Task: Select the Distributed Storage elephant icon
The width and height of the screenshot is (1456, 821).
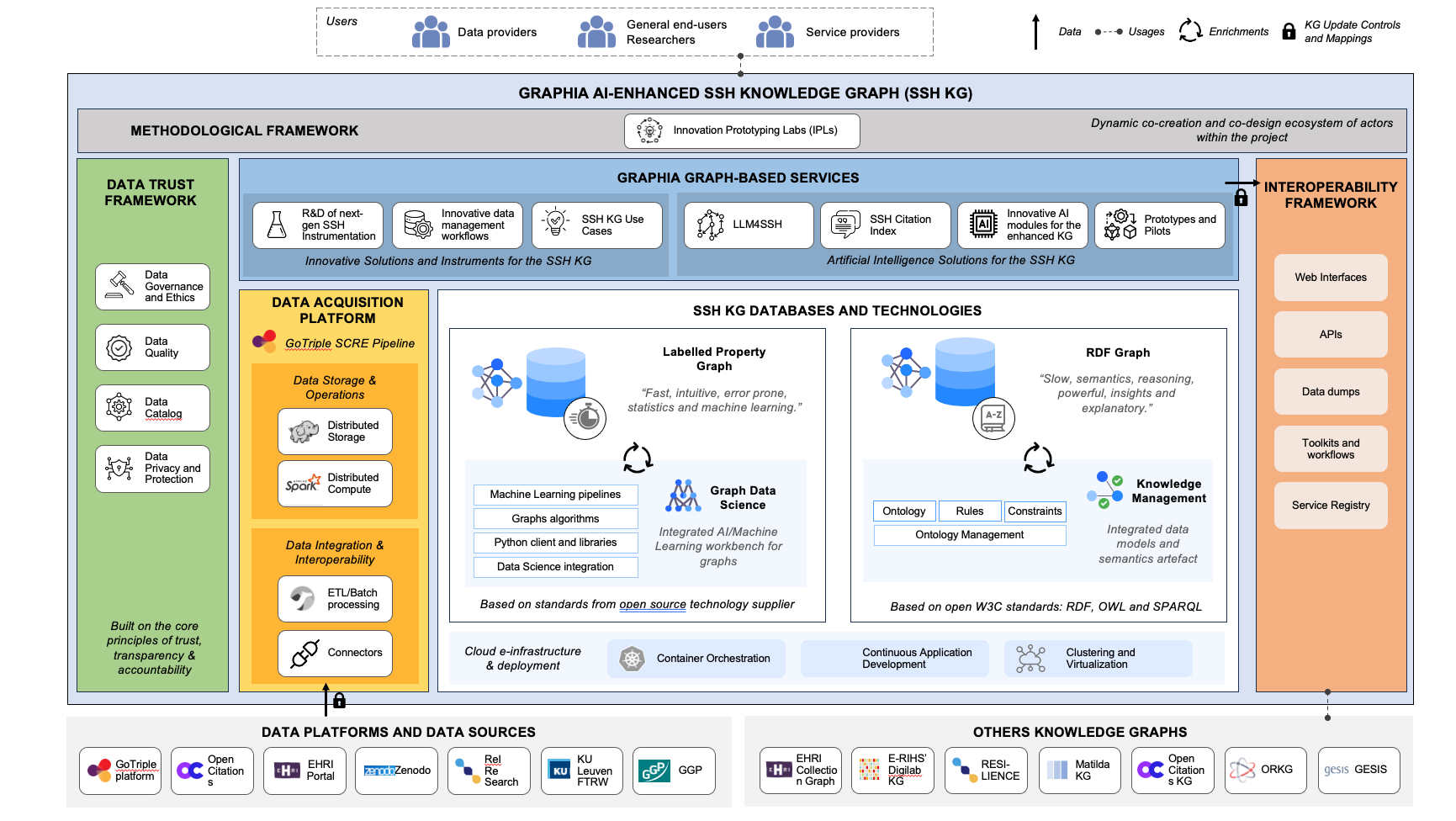Action: point(304,432)
